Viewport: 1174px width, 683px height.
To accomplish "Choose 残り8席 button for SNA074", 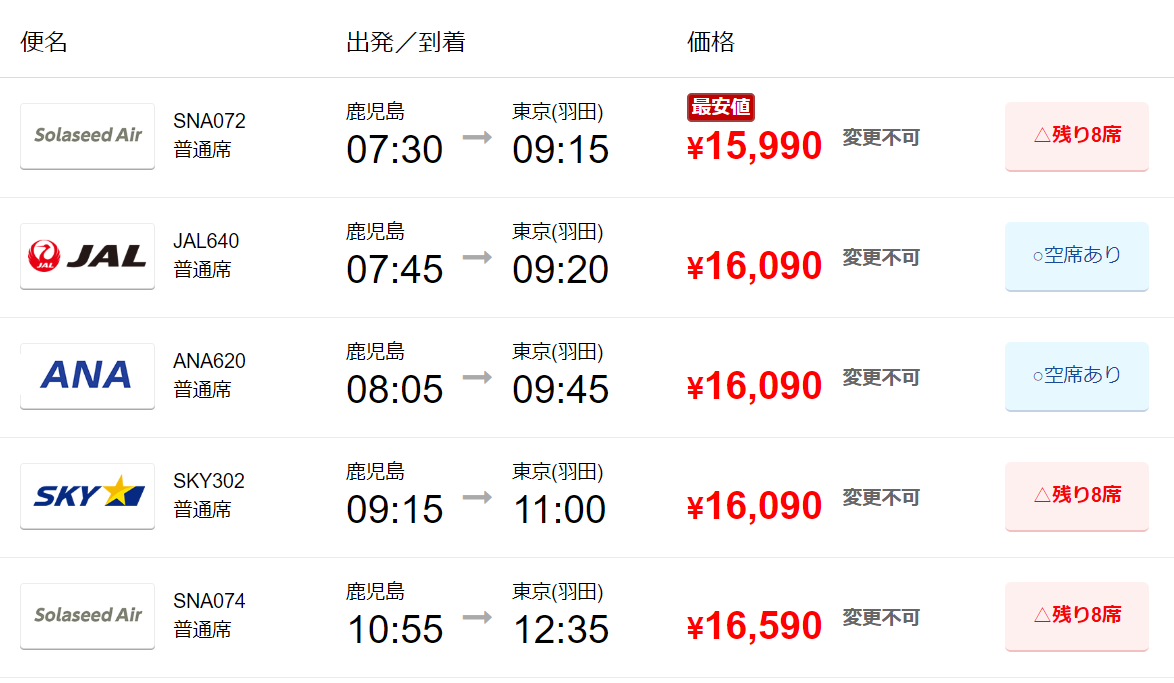I will pyautogui.click(x=1077, y=616).
